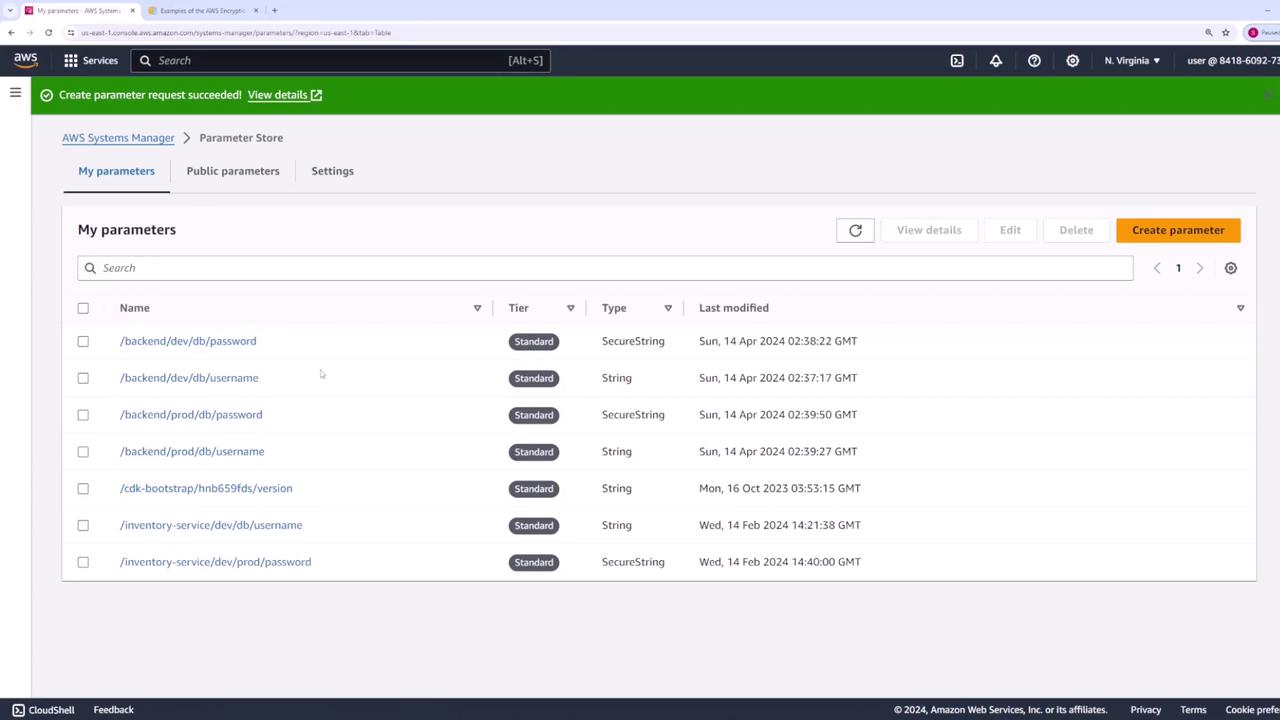Open the Feedback link in footer
The image size is (1280, 720).
(x=113, y=710)
